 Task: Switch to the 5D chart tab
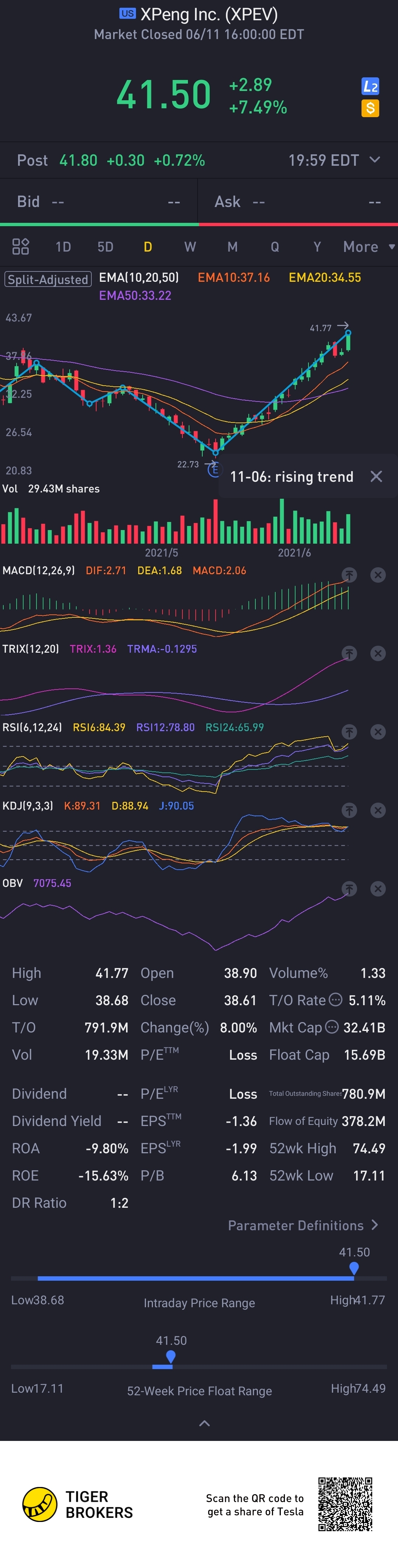point(105,246)
